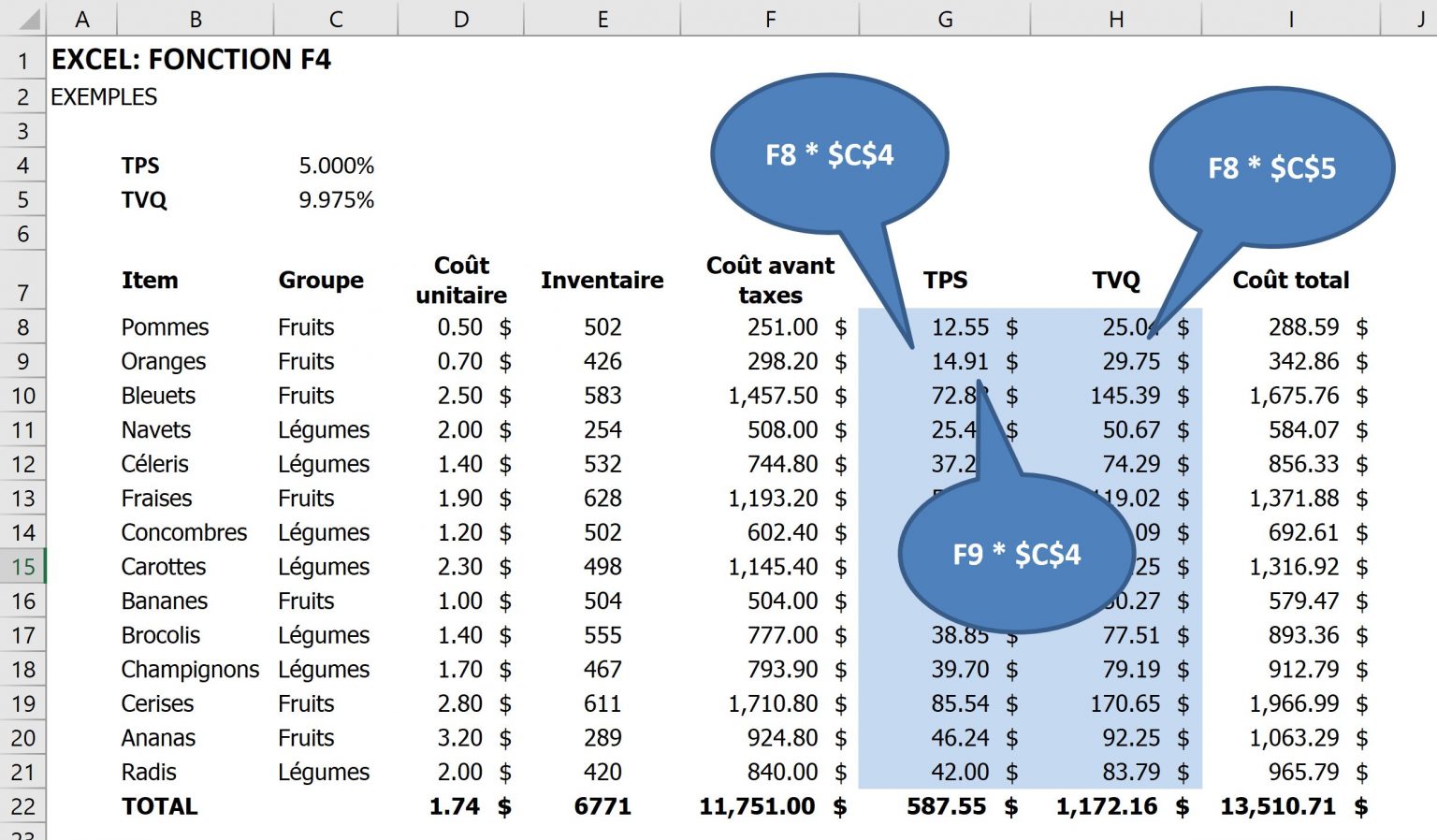The height and width of the screenshot is (840, 1437).
Task: Select row 7 header
Action: (22, 281)
